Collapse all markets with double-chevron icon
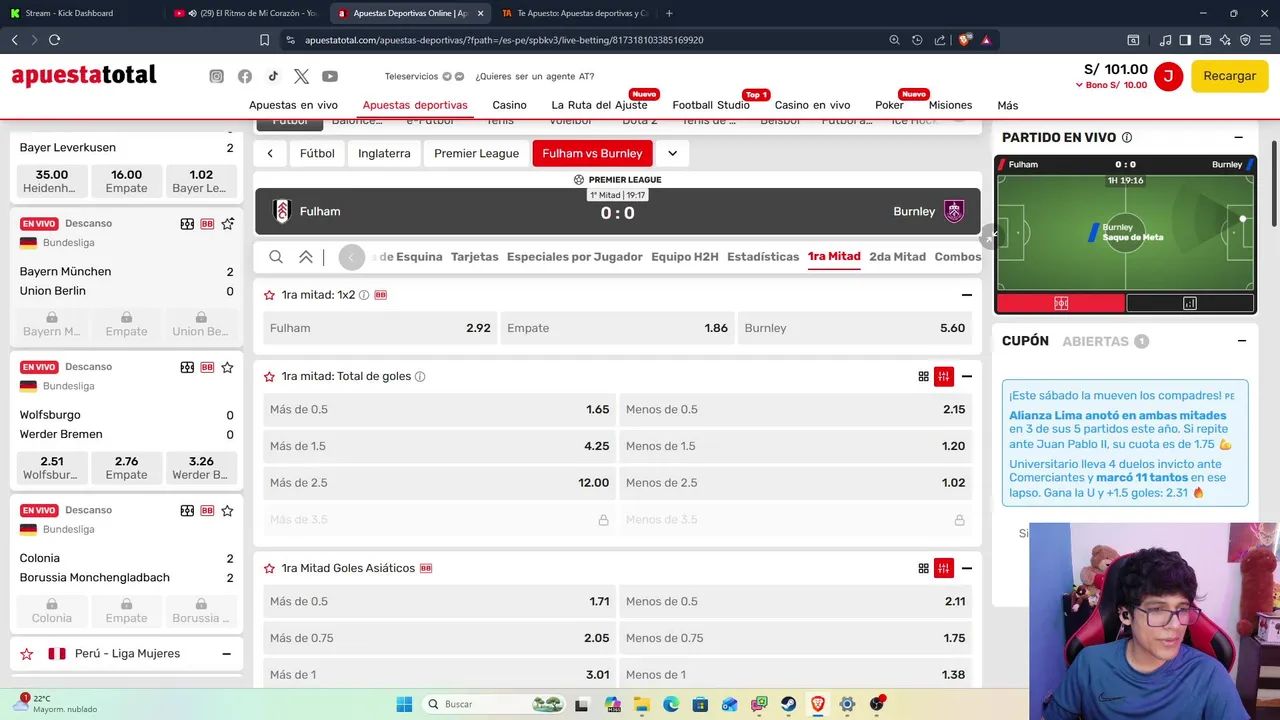1280x720 pixels. tap(306, 257)
